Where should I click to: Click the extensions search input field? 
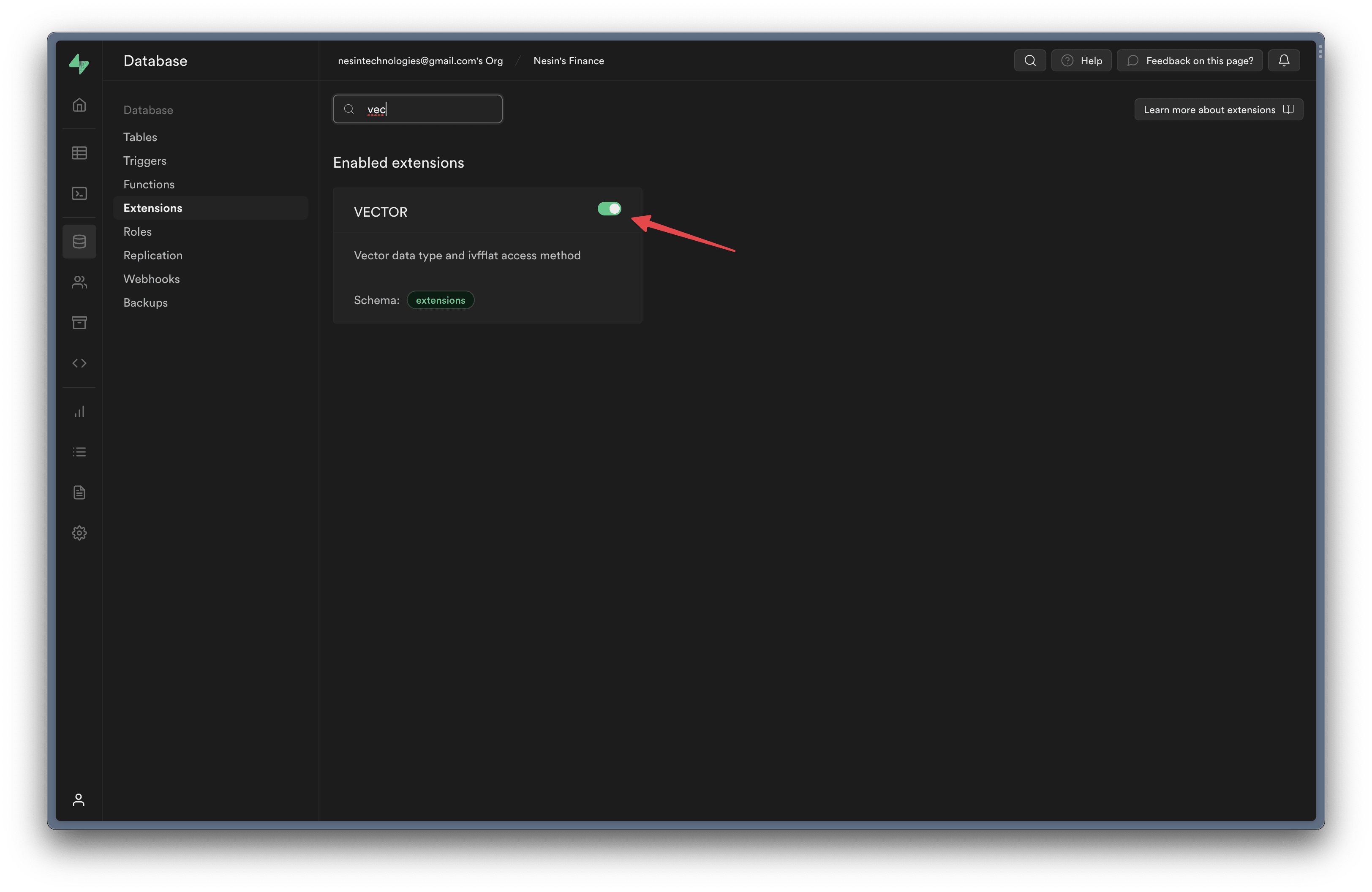click(427, 109)
